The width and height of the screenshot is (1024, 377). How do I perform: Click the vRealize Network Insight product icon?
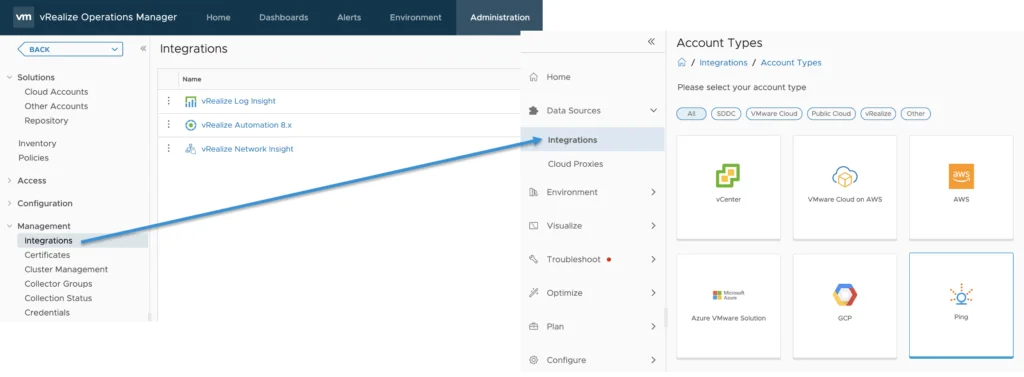tap(191, 149)
